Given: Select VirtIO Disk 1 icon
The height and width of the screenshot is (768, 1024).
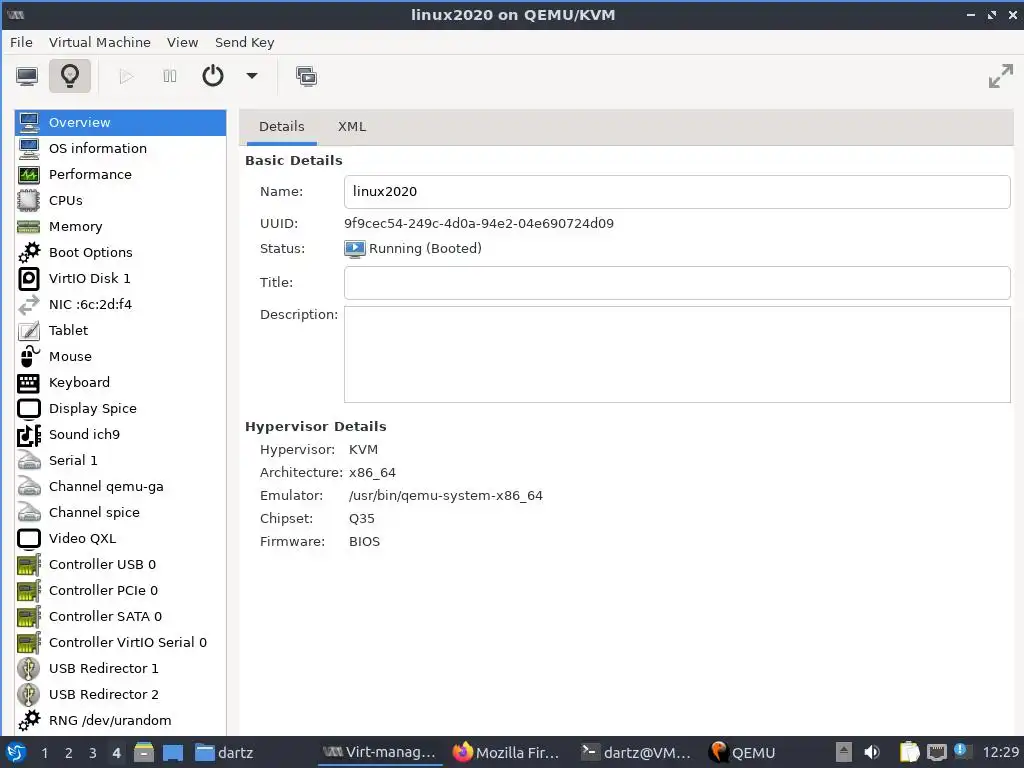Looking at the screenshot, I should tap(29, 278).
